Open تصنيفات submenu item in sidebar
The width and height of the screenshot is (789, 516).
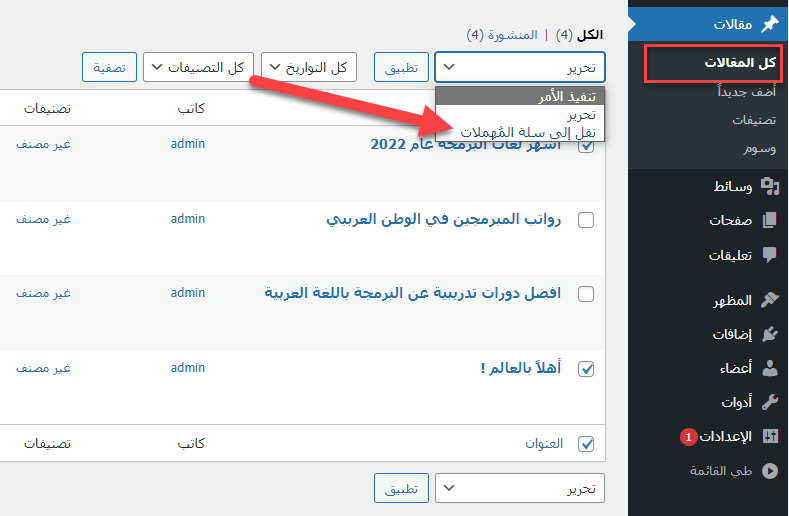point(754,120)
